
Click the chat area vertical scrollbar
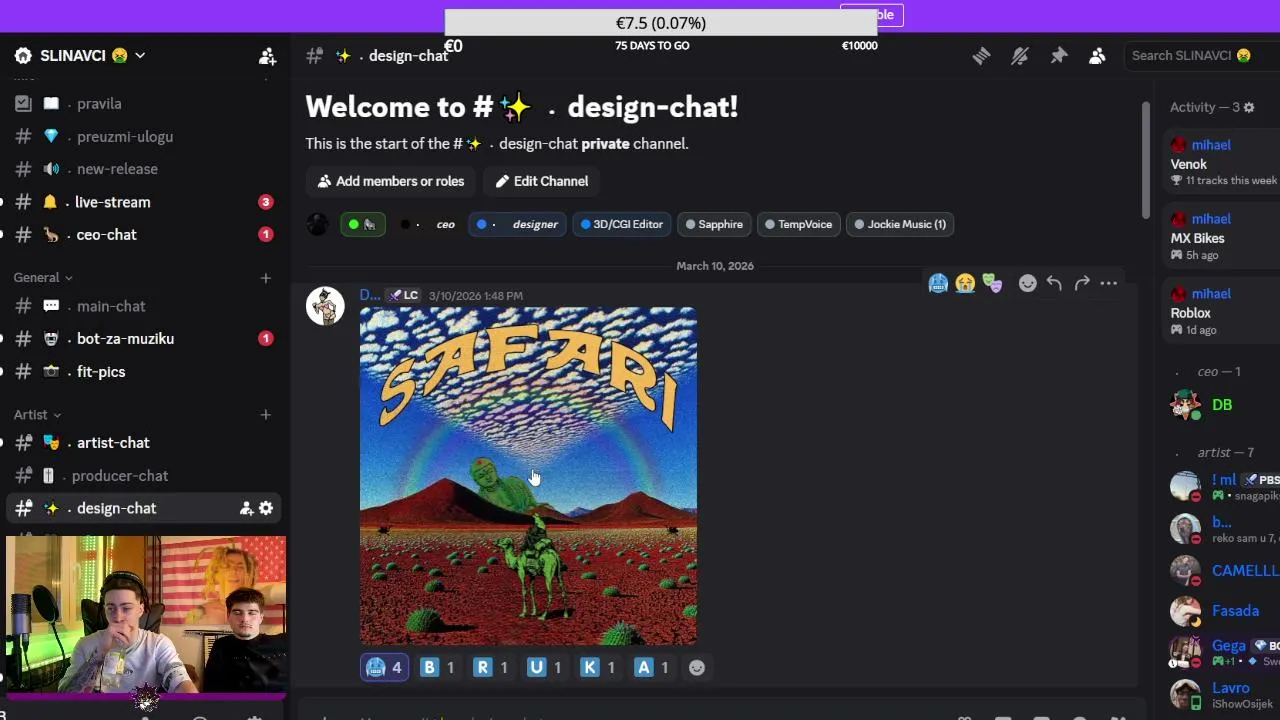1146,158
